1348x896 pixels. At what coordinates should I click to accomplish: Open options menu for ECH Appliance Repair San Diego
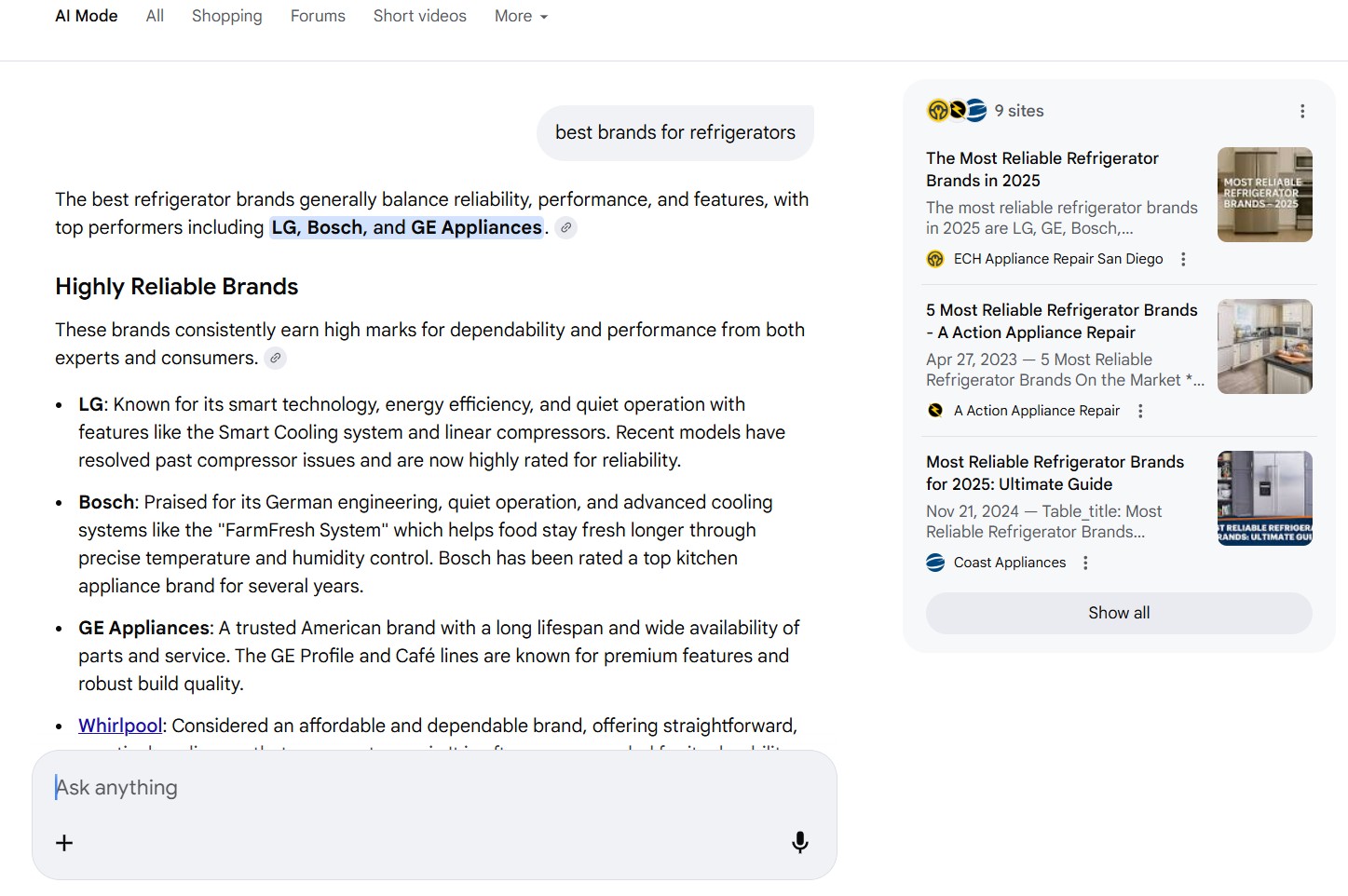1183,259
